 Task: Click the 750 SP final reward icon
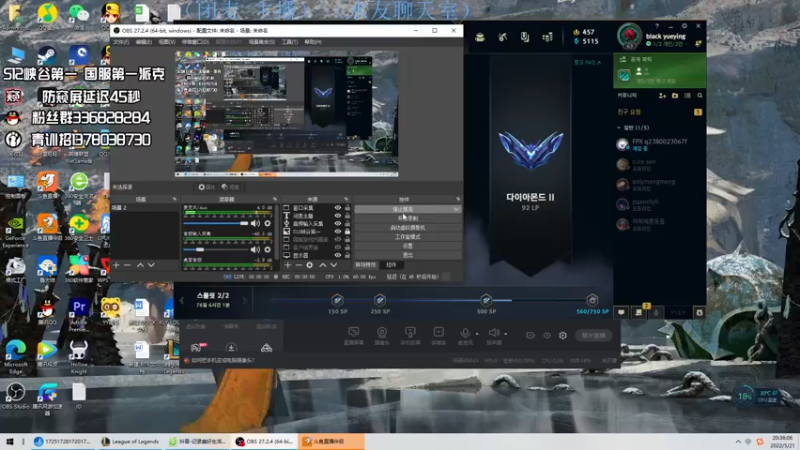pyautogui.click(x=592, y=300)
